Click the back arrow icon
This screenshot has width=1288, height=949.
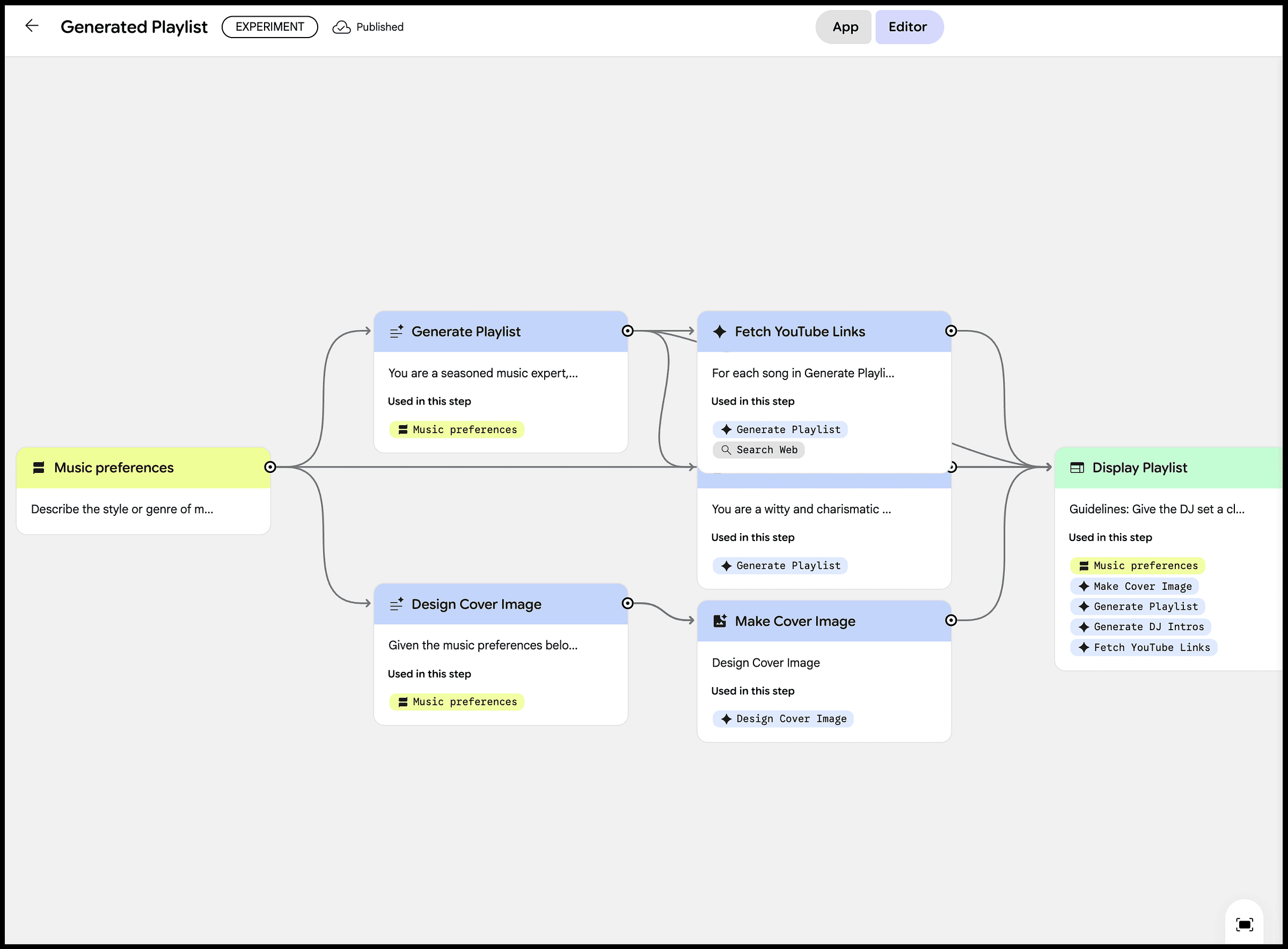32,26
